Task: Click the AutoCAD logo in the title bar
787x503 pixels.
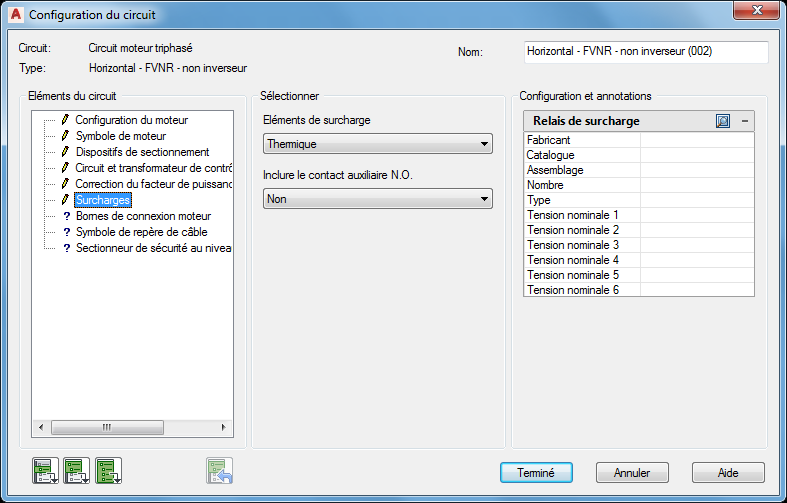Action: (x=15, y=14)
